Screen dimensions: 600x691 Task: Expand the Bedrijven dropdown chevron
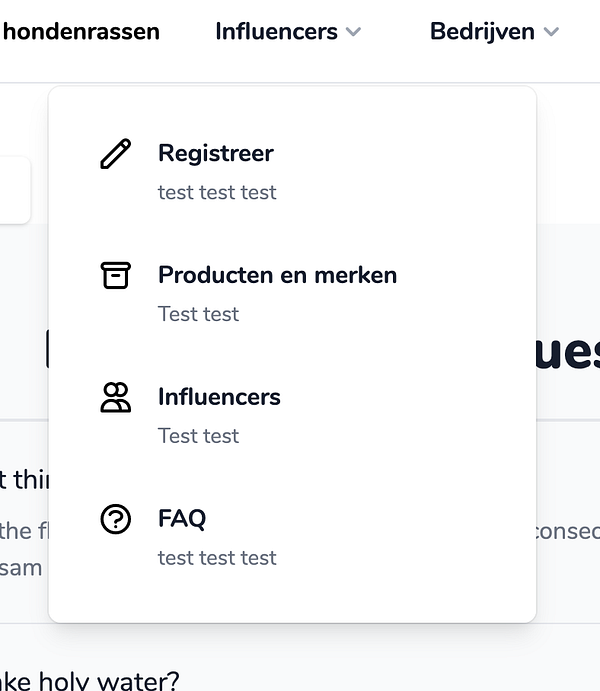551,32
